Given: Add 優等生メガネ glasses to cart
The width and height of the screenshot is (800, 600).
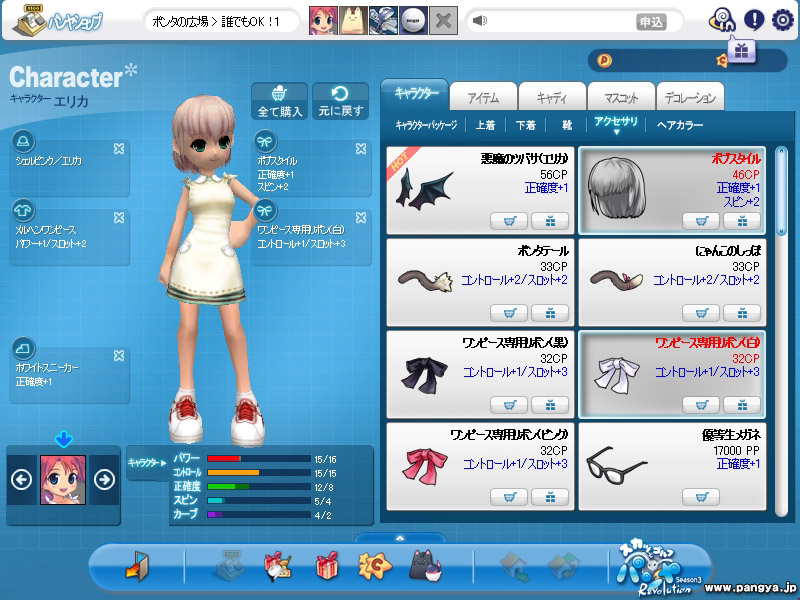Looking at the screenshot, I should 702,496.
